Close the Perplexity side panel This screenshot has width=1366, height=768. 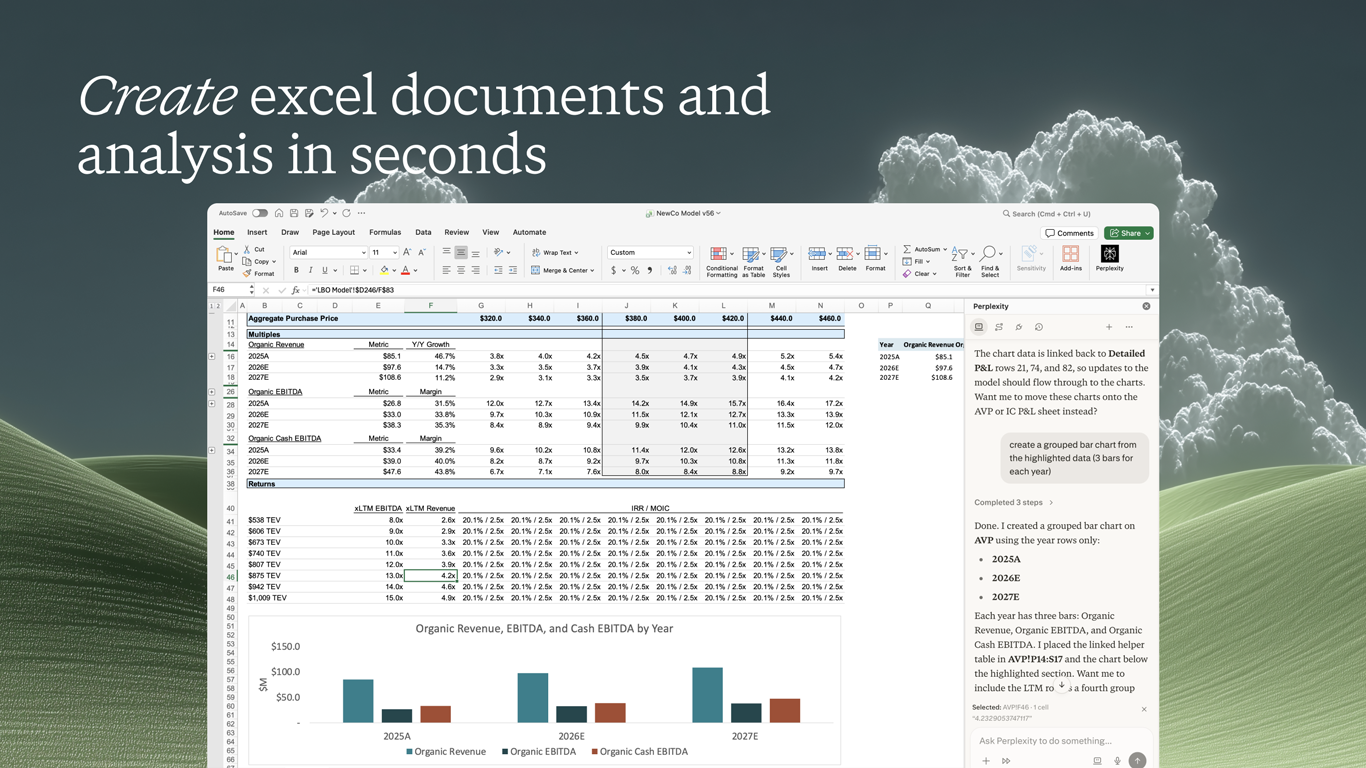tap(1146, 306)
